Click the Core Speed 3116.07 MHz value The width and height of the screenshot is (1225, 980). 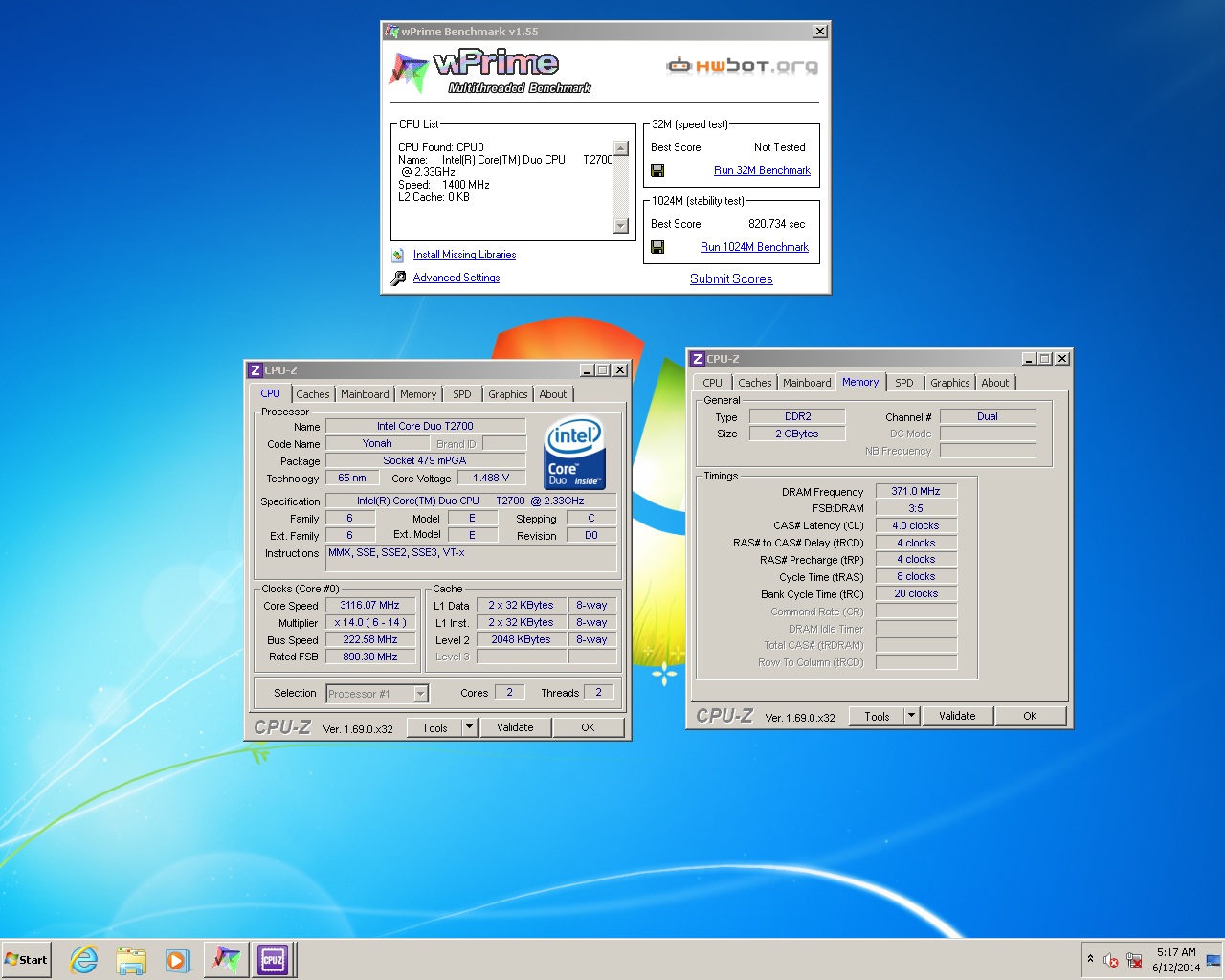[x=369, y=606]
